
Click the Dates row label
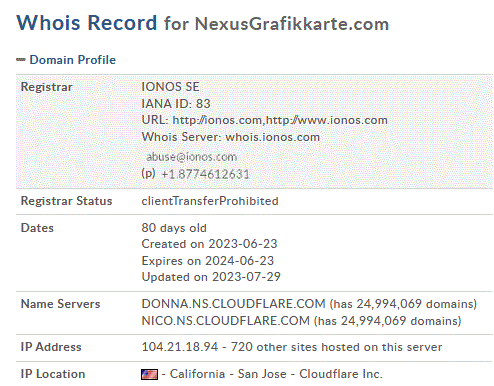[x=37, y=228]
